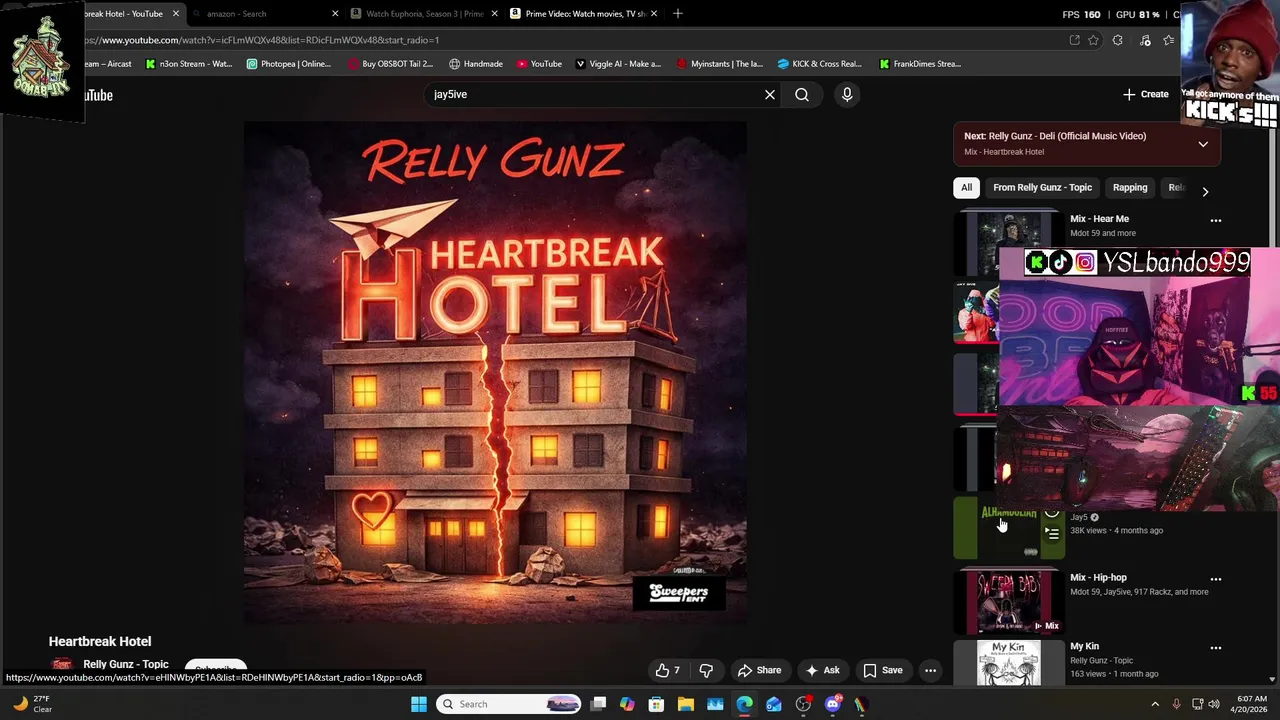The width and height of the screenshot is (1280, 720).
Task: Click the My Kin video thumbnail
Action: (1009, 663)
